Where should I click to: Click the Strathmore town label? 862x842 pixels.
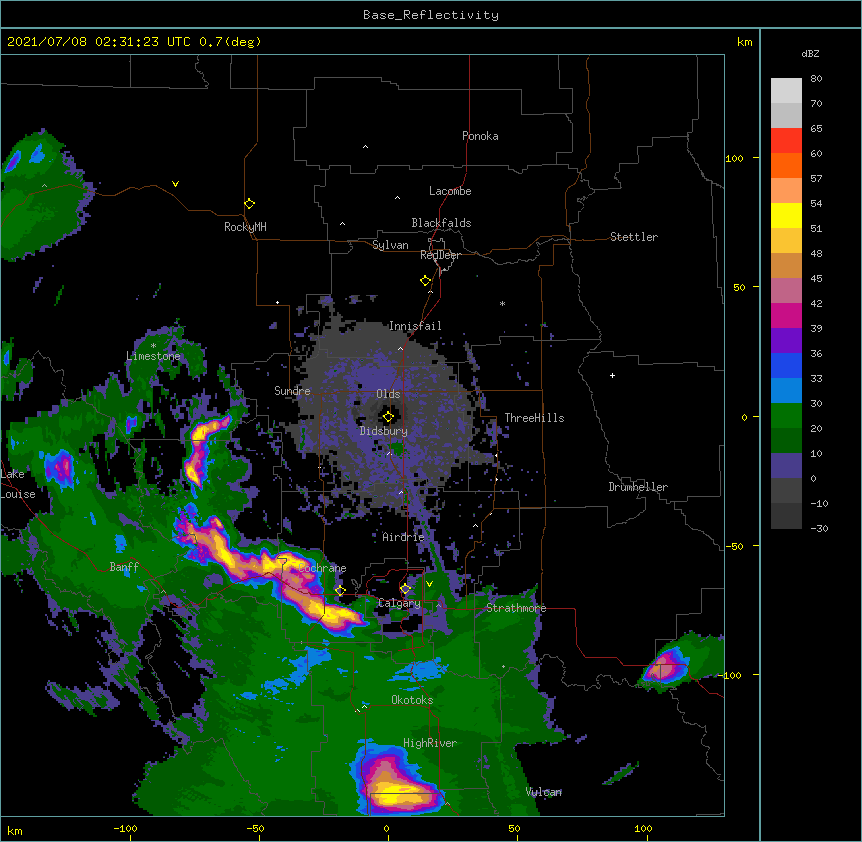pos(516,608)
